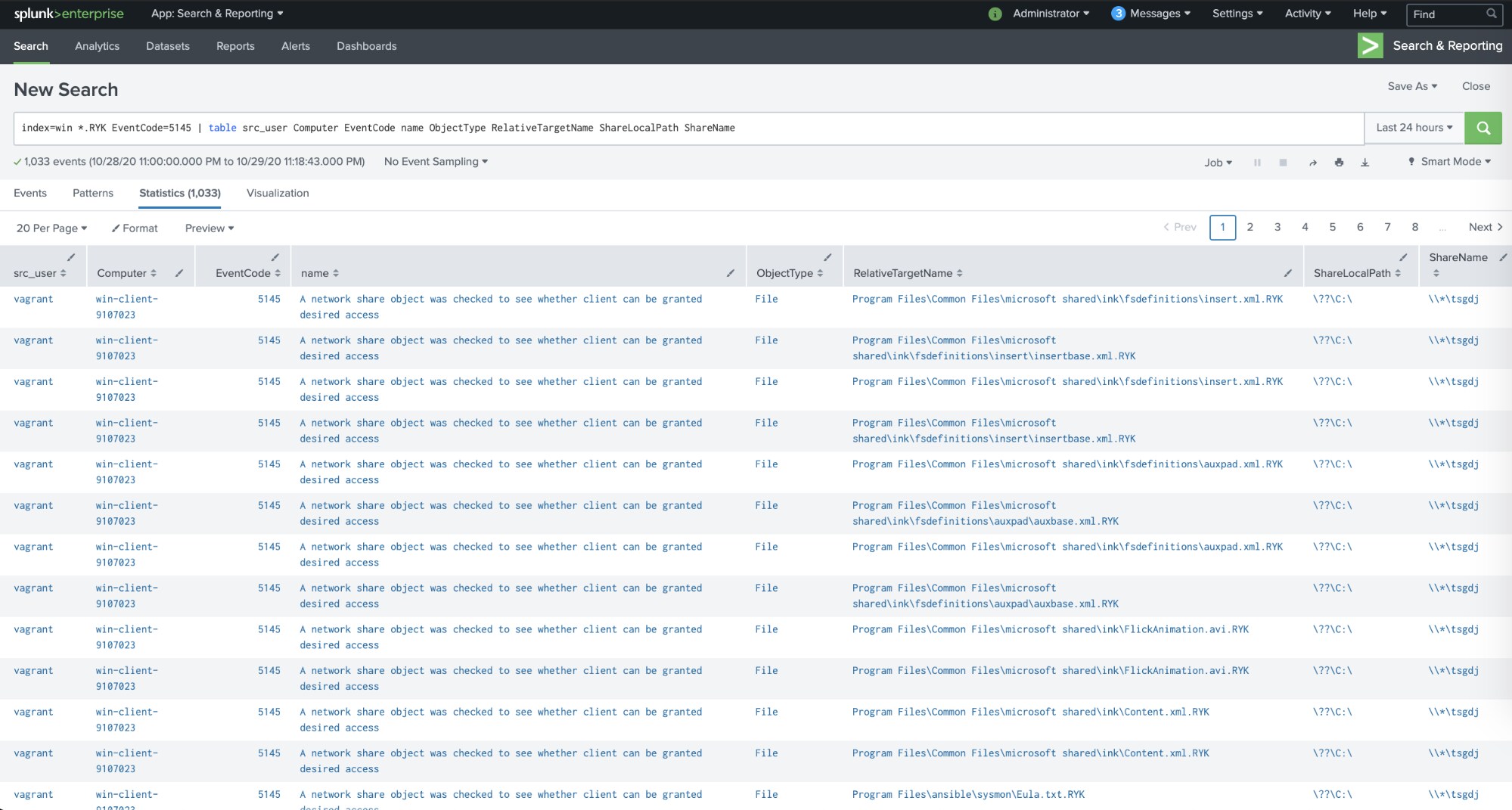This screenshot has height=810, width=1512.
Task: Sort by ObjectType column
Action: (x=790, y=273)
